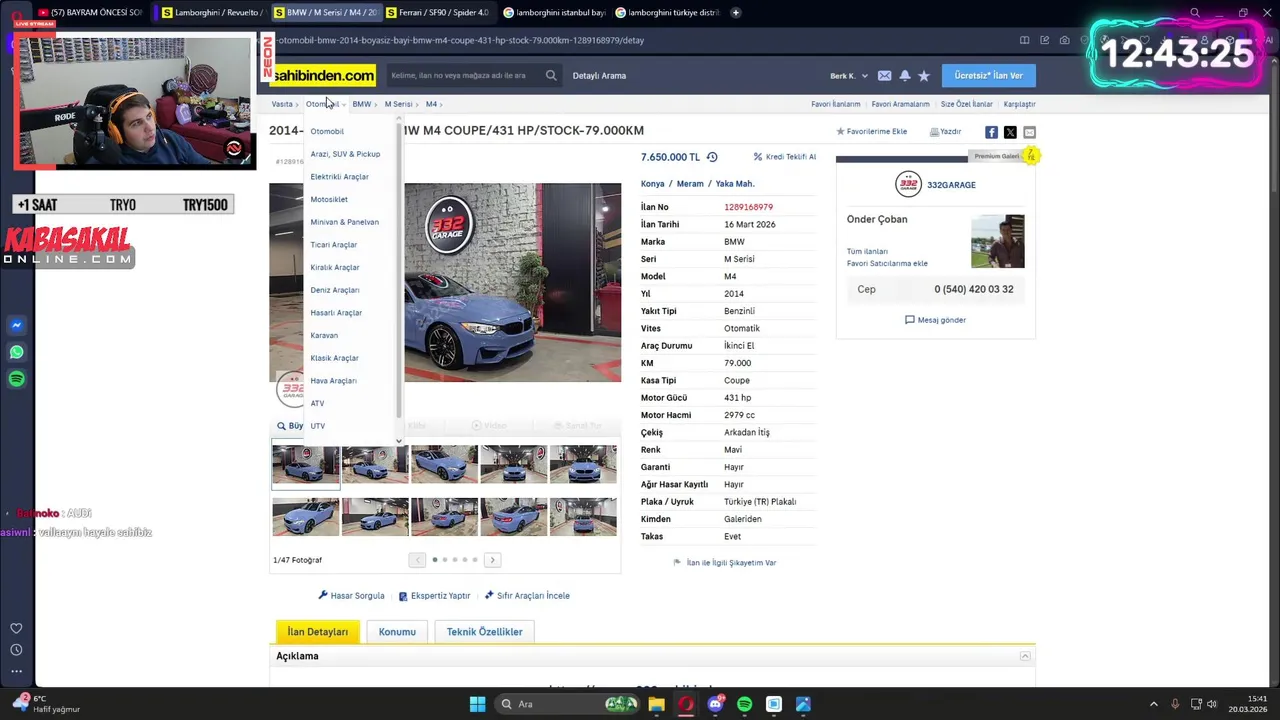Open File Explorer from the taskbar
Viewport: 1280px width, 720px height.
click(x=656, y=704)
